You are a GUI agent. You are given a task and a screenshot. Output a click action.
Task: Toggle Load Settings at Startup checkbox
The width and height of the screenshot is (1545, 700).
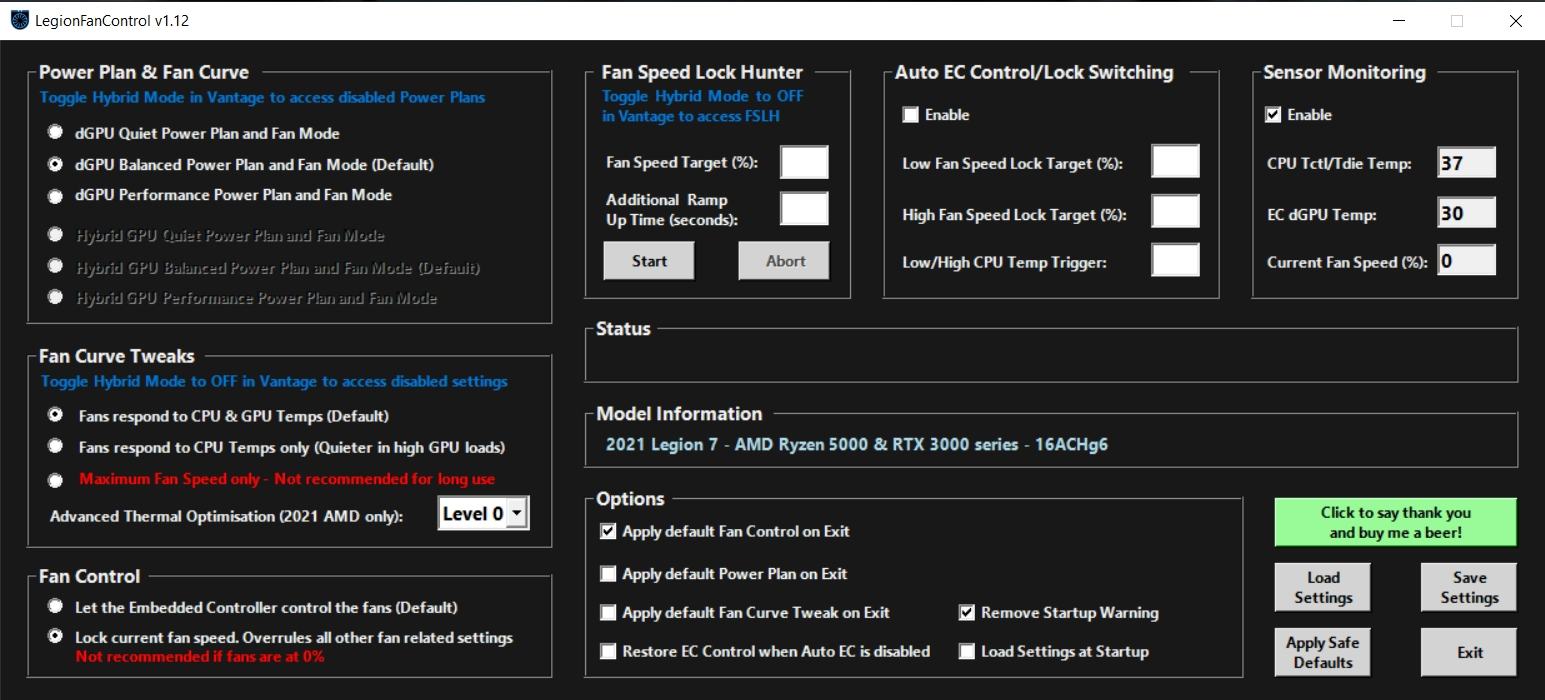click(x=967, y=651)
